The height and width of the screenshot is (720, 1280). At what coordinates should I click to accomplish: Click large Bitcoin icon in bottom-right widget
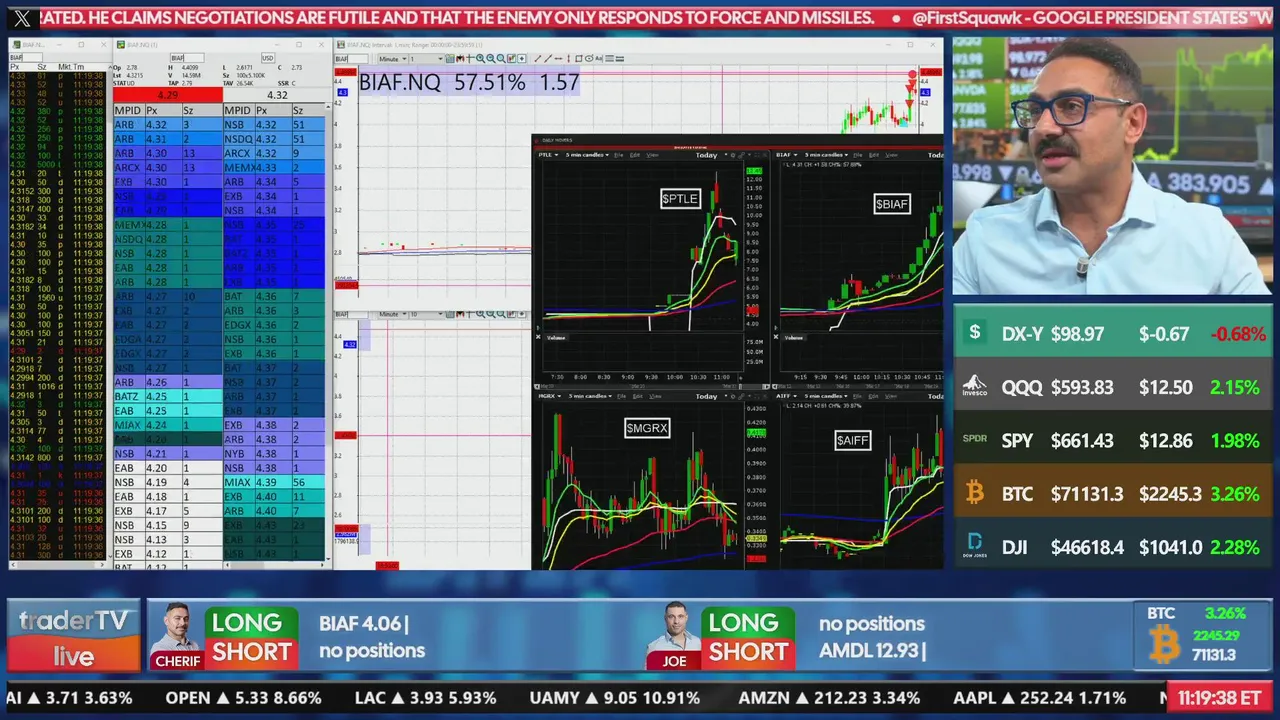point(1164,645)
